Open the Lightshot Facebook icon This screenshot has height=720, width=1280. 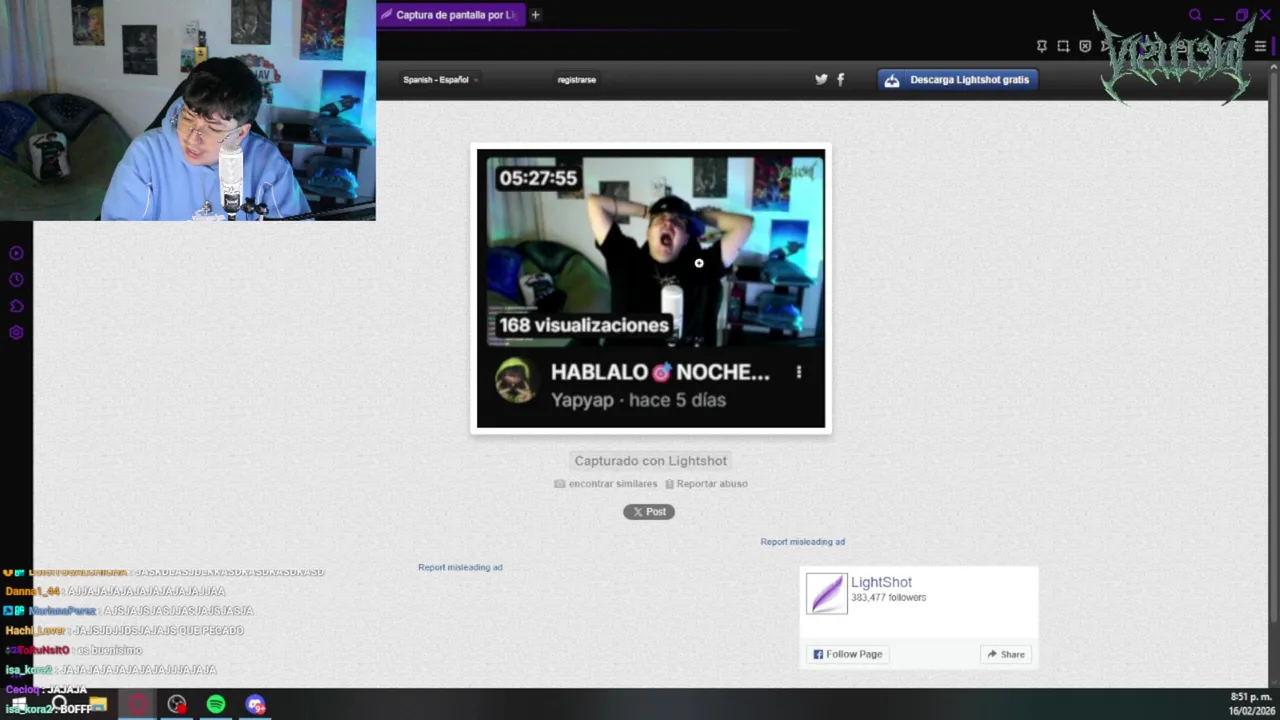840,80
